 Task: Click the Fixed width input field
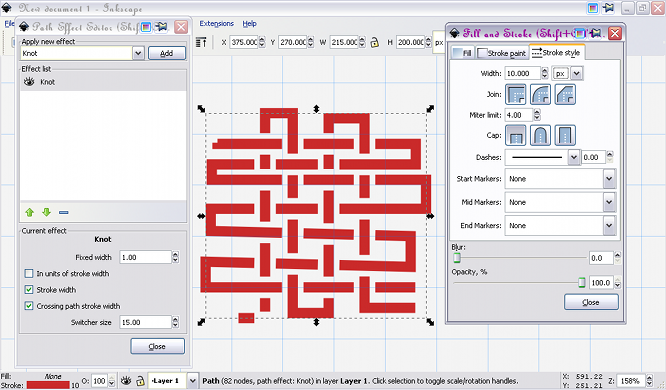(x=145, y=257)
